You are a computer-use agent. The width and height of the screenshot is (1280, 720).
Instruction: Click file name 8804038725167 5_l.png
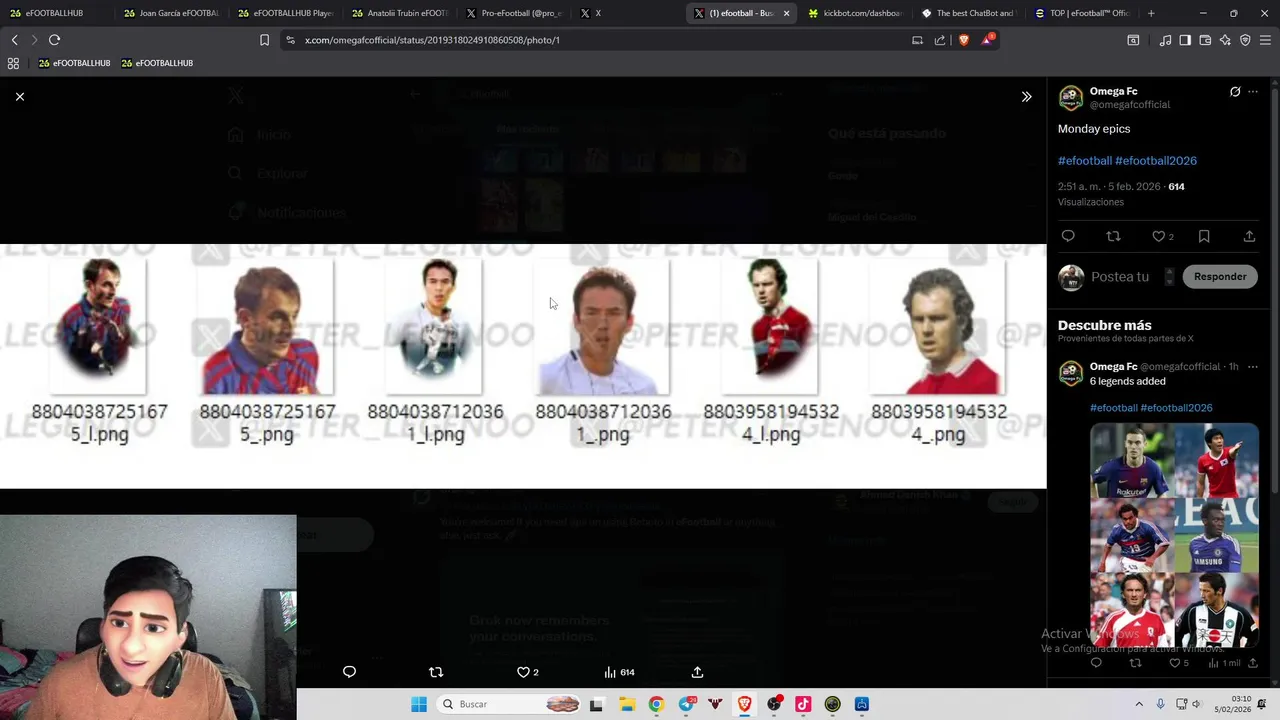(99, 423)
